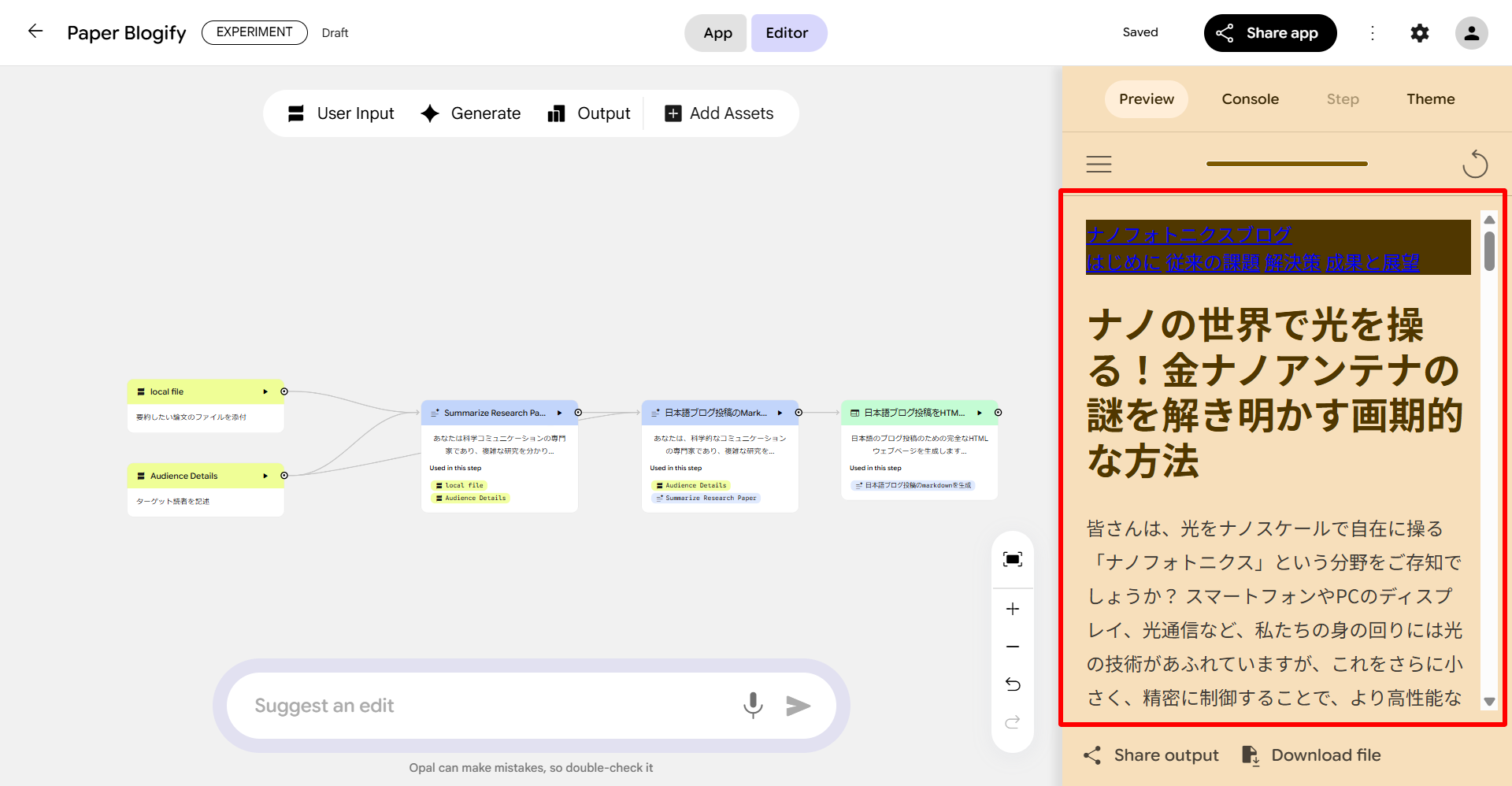1512x786 pixels.
Task: Click the fit-to-screen zoom icon
Action: point(1013,559)
